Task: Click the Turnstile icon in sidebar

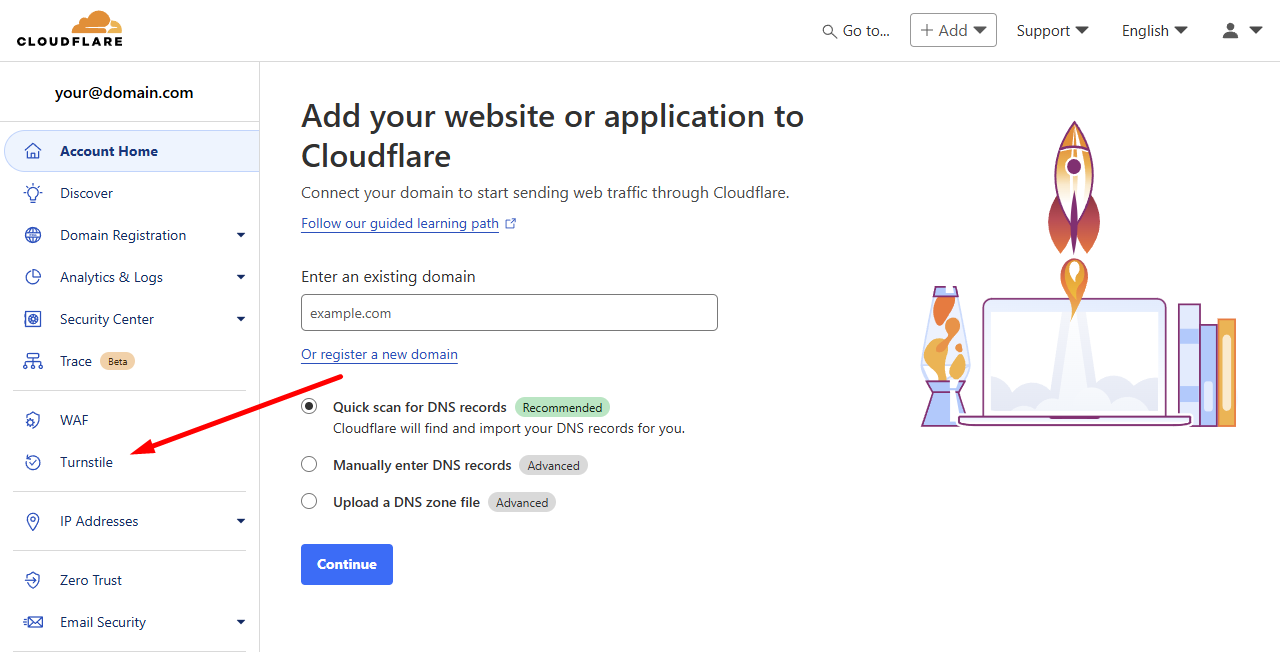Action: point(33,462)
